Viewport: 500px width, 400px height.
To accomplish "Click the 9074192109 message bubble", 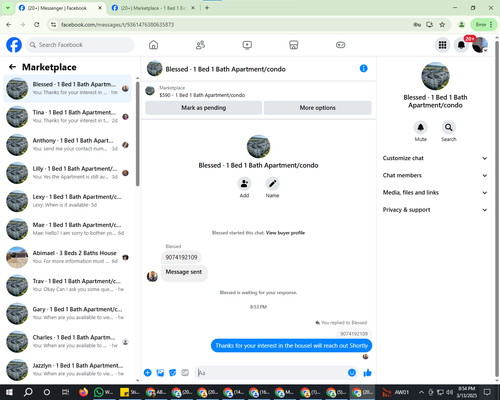I will click(181, 257).
